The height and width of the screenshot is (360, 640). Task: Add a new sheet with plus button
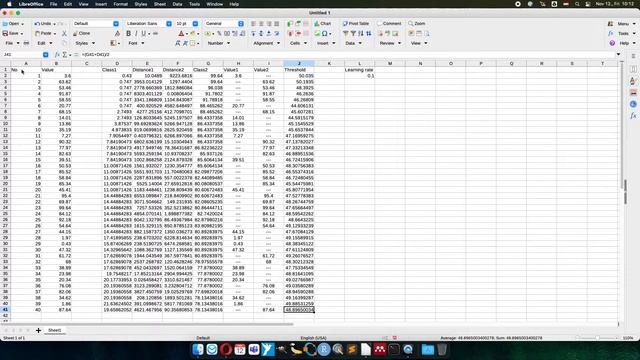38,330
